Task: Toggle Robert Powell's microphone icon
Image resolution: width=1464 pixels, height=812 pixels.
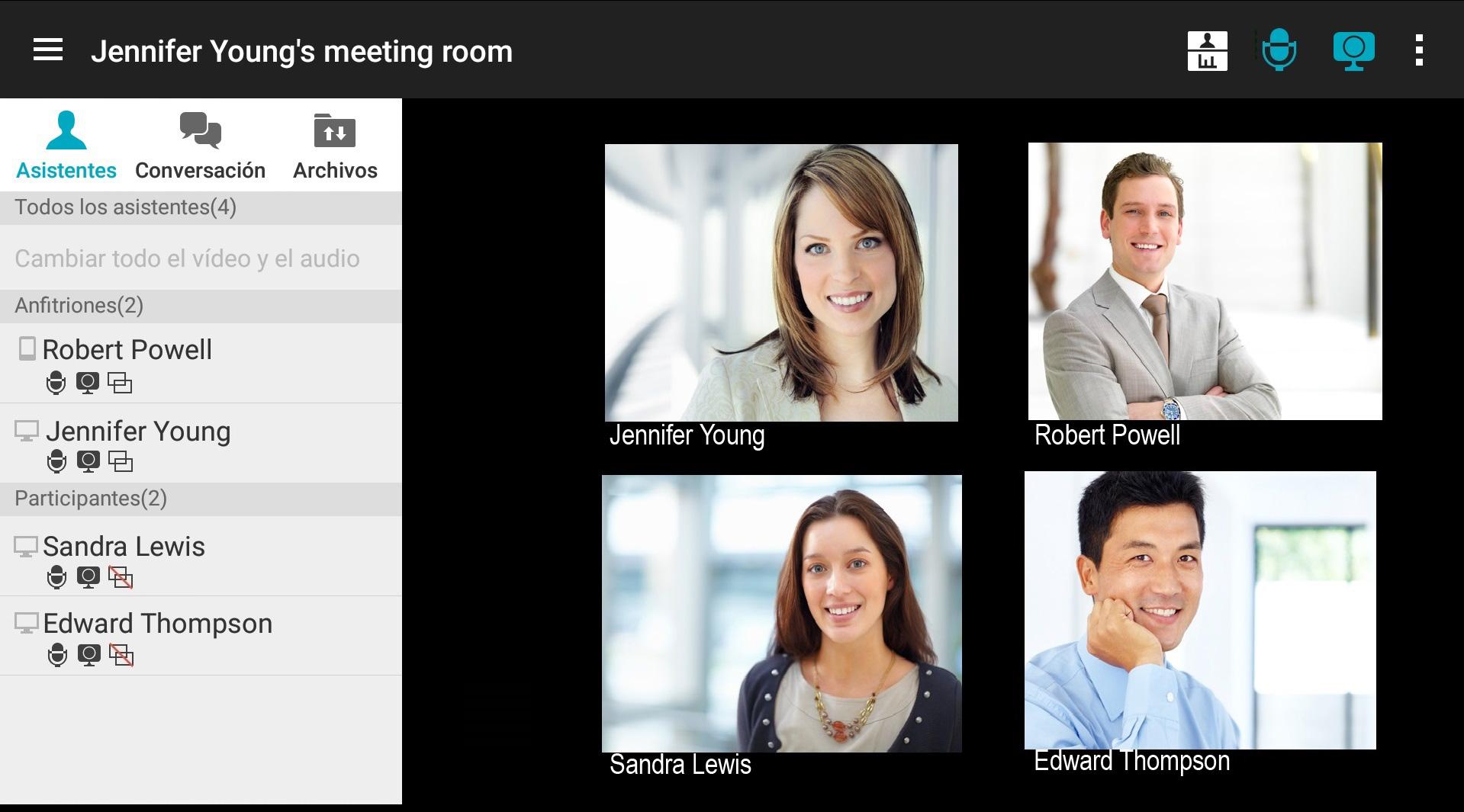Action: [56, 383]
